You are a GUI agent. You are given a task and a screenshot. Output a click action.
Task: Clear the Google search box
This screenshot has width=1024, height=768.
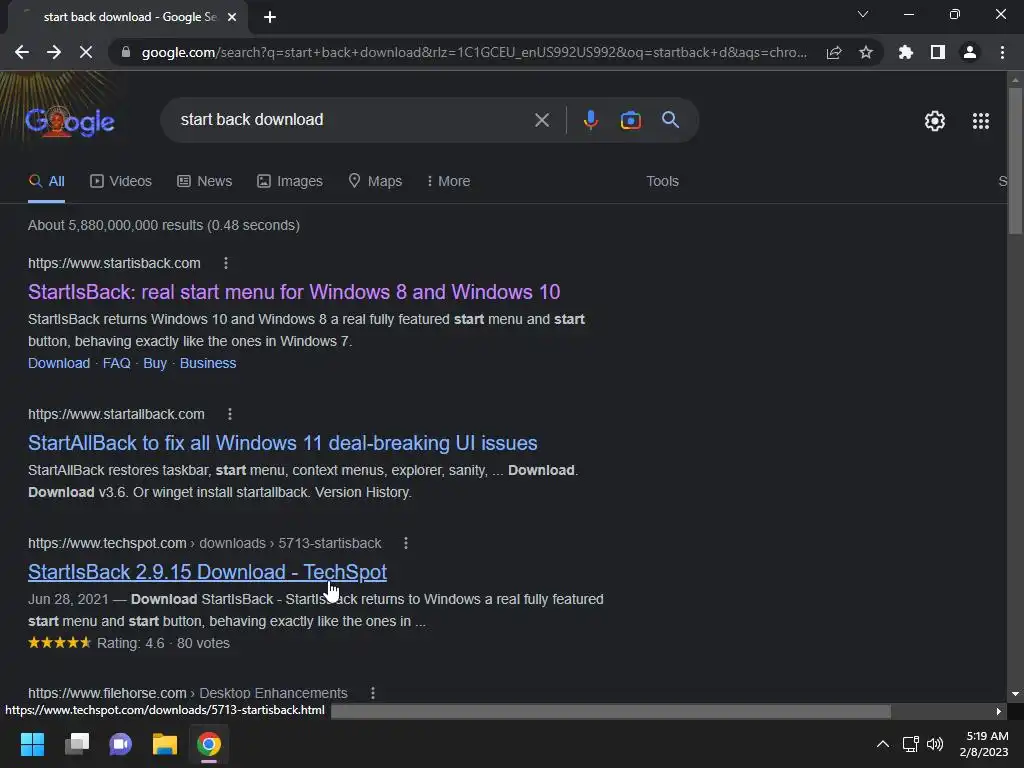pos(541,120)
